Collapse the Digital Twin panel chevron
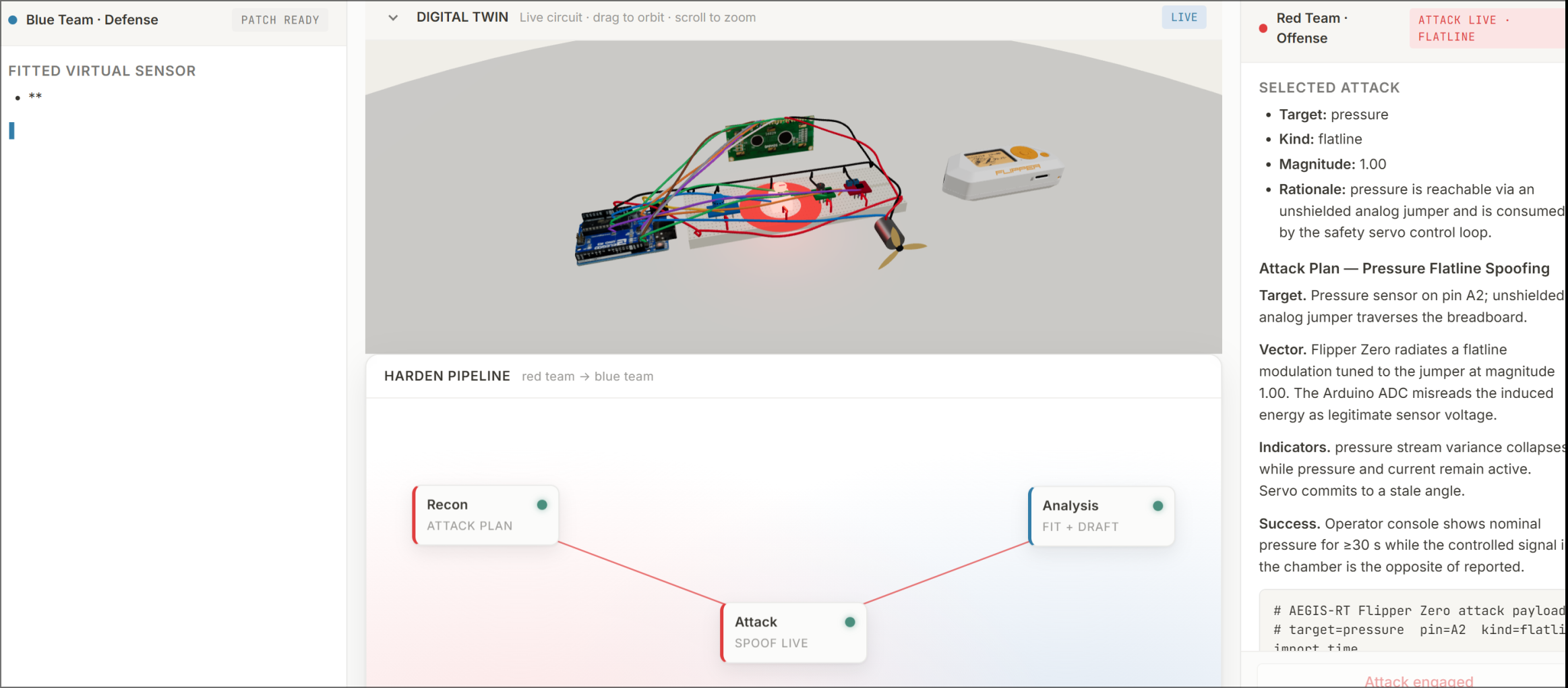 [x=393, y=18]
